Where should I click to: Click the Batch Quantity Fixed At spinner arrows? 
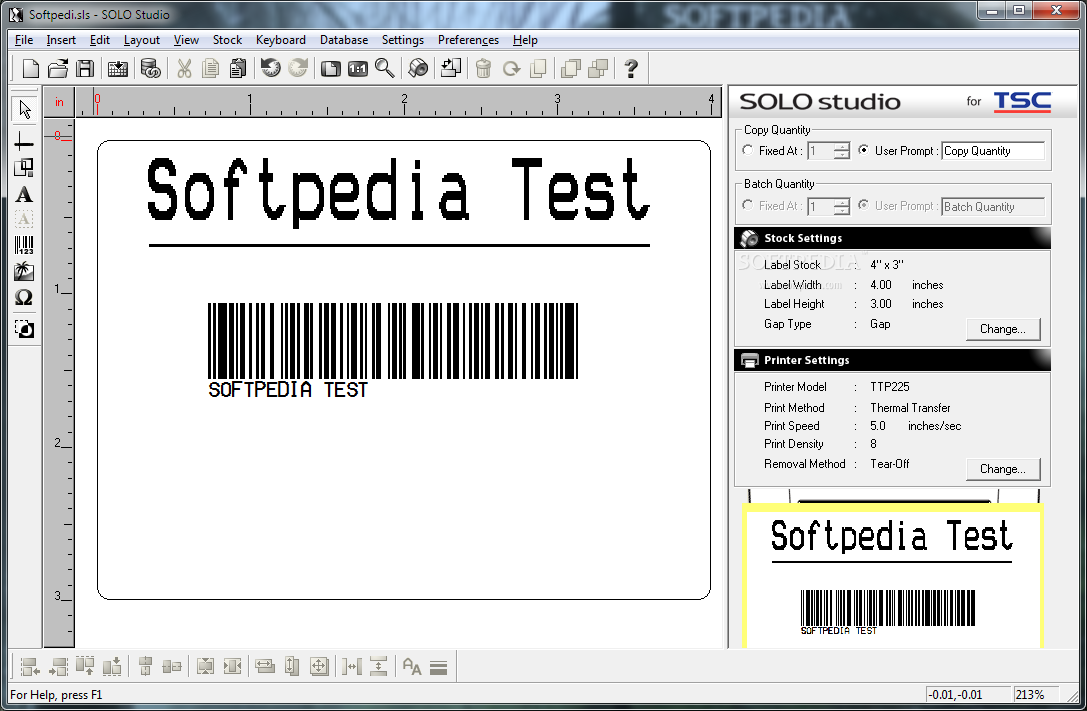coord(841,206)
